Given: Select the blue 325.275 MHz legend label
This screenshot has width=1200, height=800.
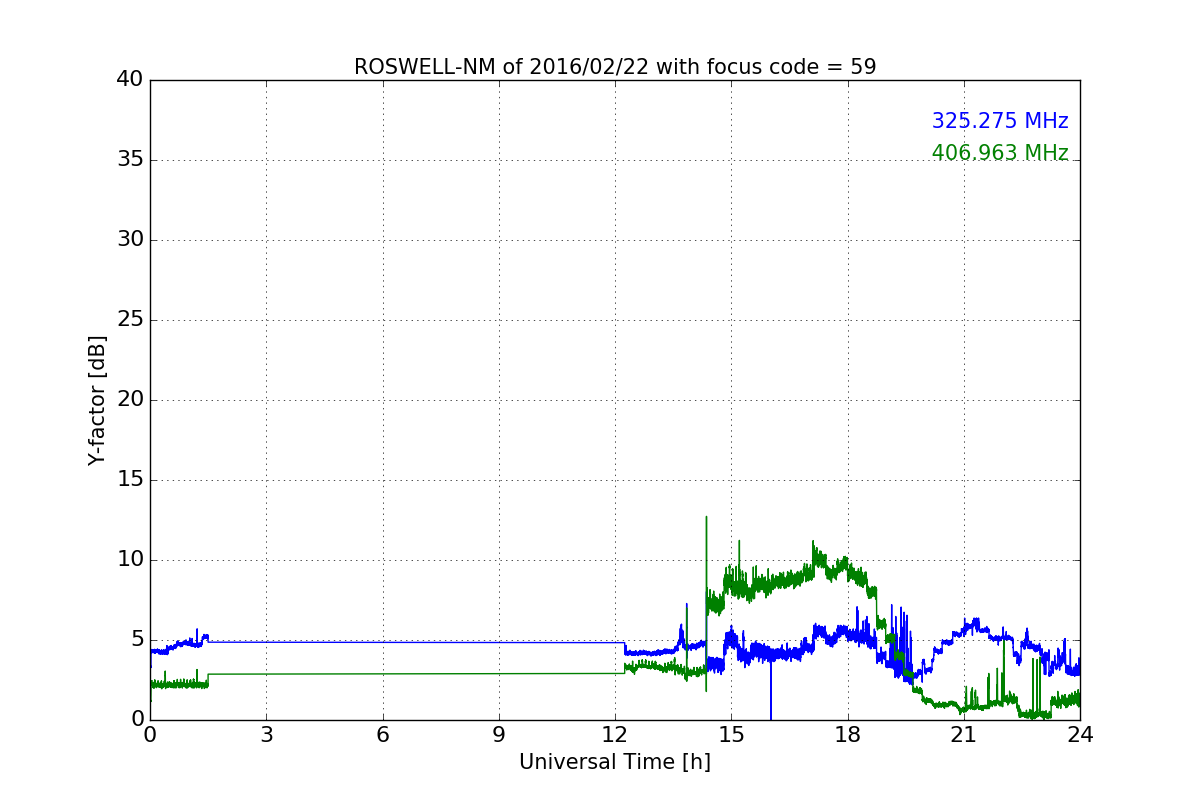Looking at the screenshot, I should 1000,121.
